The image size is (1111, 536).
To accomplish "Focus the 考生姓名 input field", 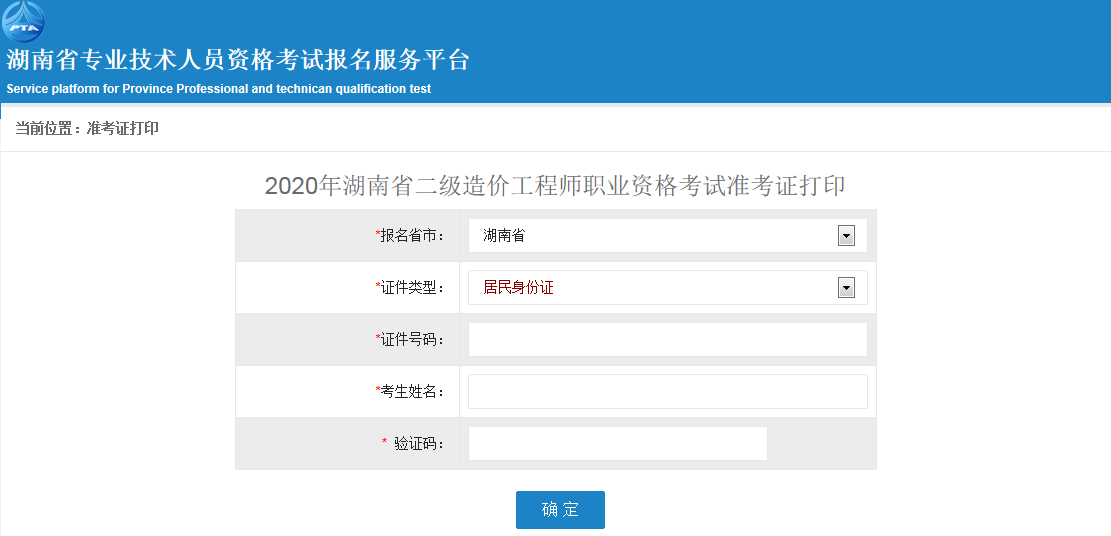I will (667, 391).
